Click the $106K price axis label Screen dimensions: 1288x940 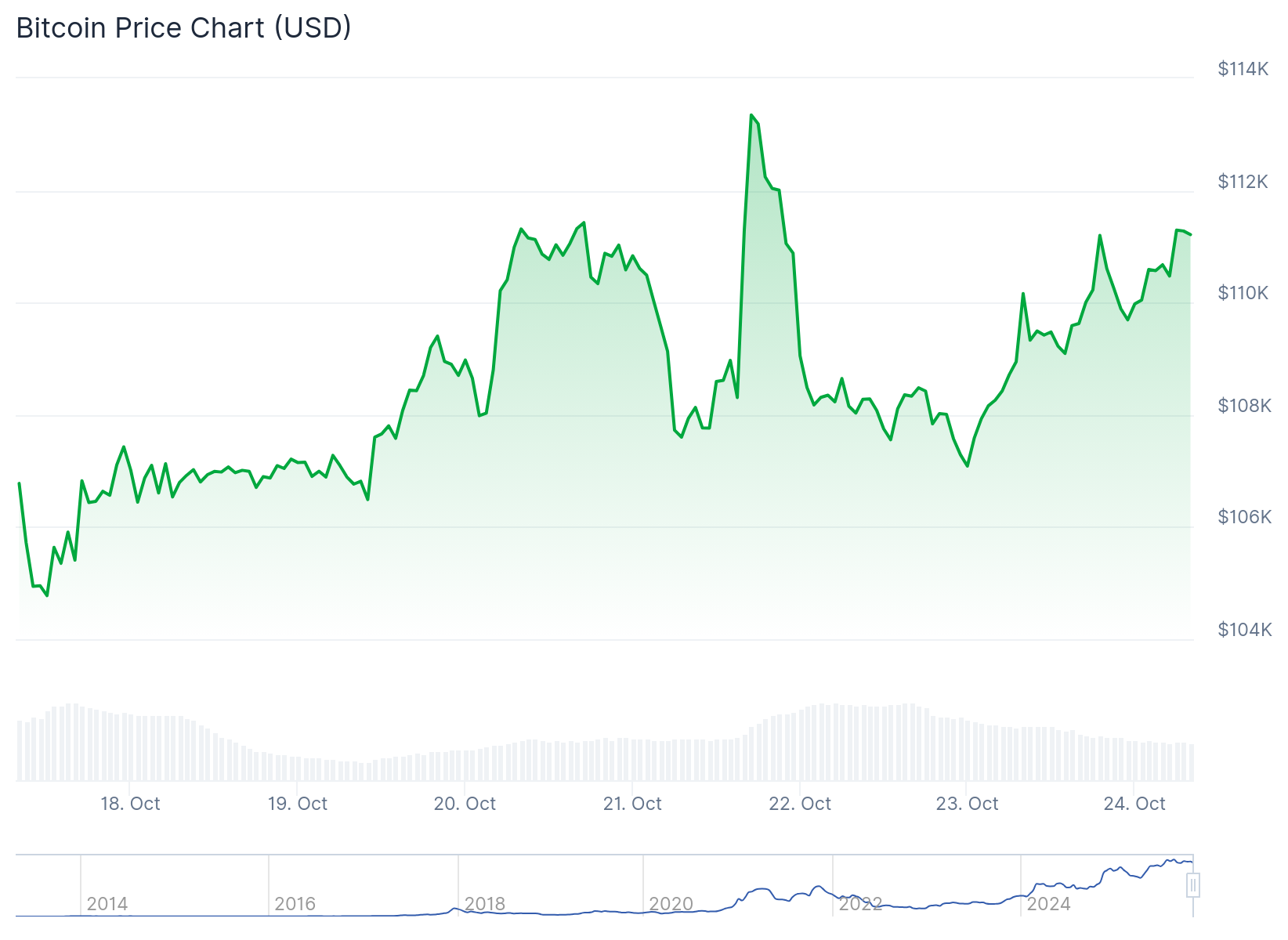click(x=1244, y=517)
